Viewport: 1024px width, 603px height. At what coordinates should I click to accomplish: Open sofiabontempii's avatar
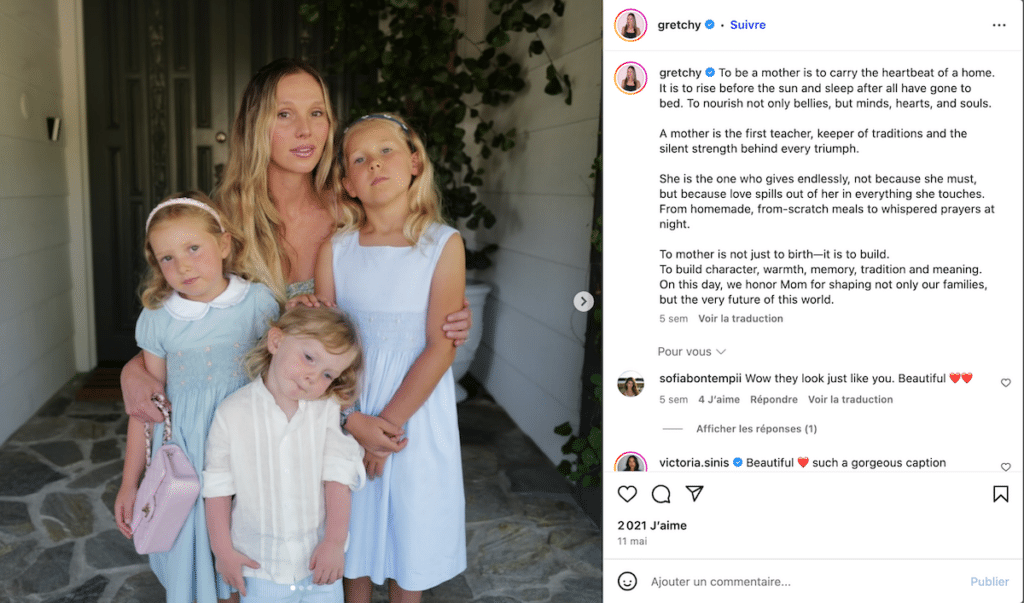pos(630,384)
